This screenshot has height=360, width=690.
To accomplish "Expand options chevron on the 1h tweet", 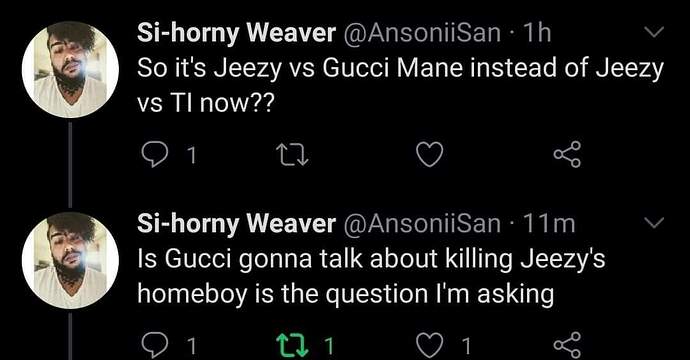I will tap(654, 32).
